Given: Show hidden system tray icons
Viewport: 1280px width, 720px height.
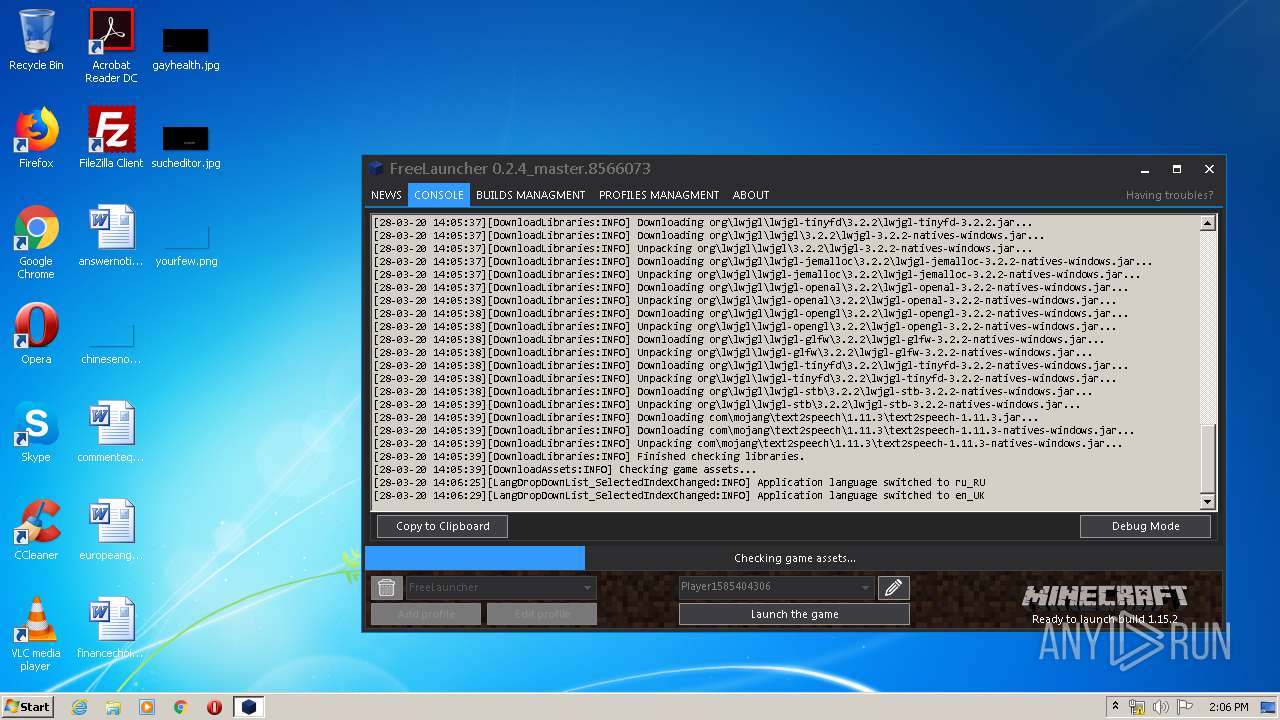Looking at the screenshot, I should coord(1115,707).
